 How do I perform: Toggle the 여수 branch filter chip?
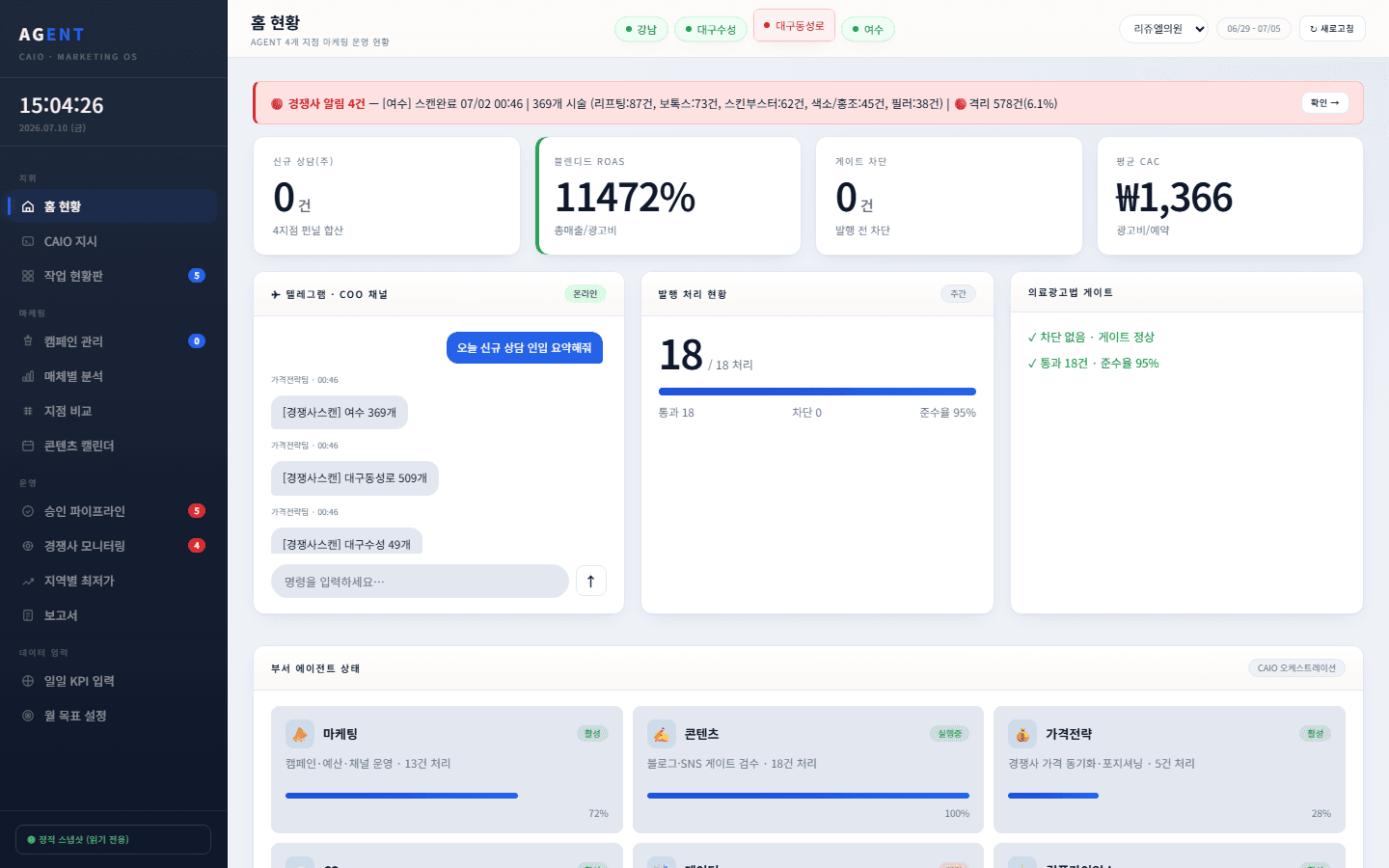[868, 29]
